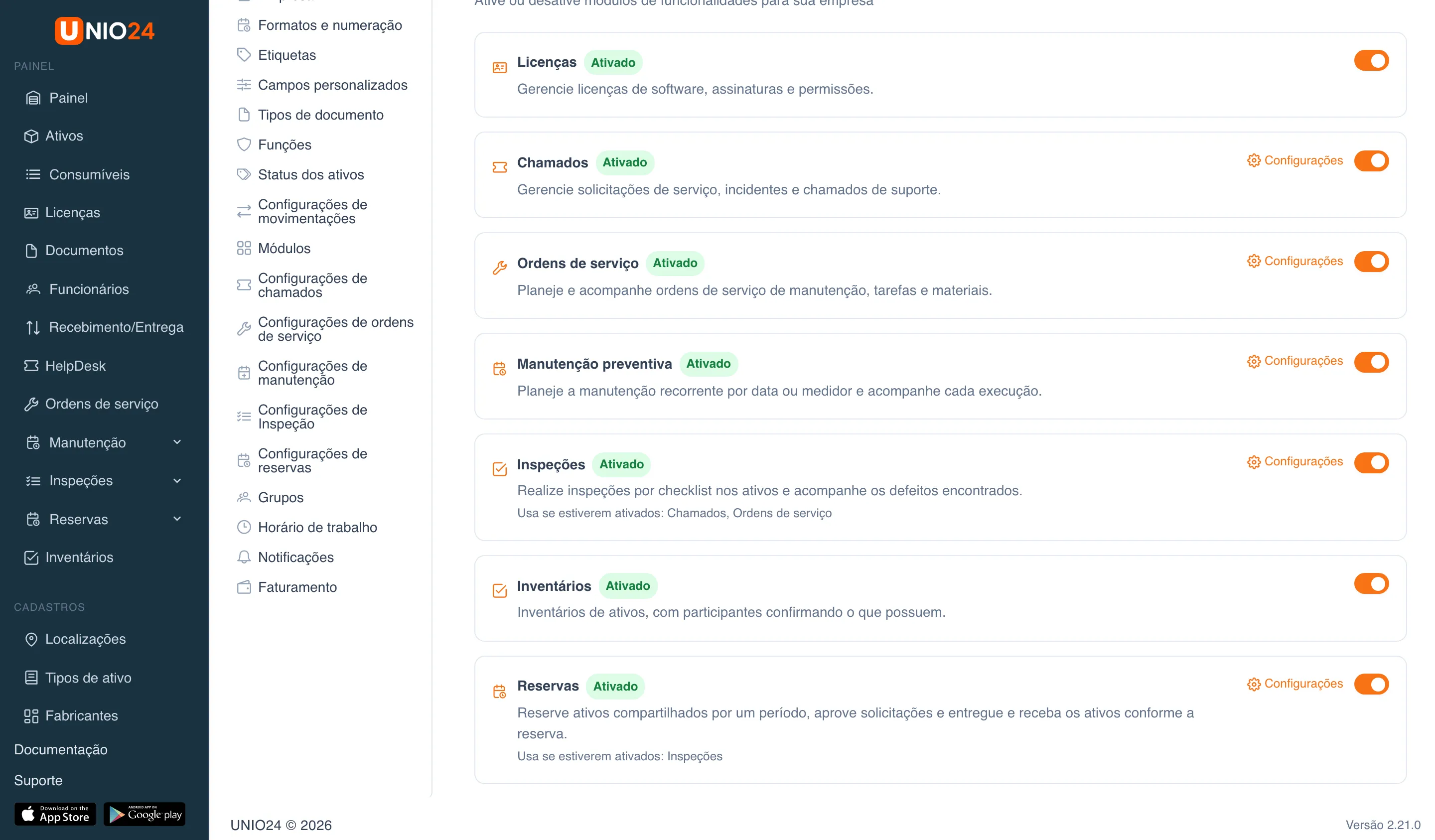Disable the Inspeções module toggle
The image size is (1435, 840).
point(1371,462)
